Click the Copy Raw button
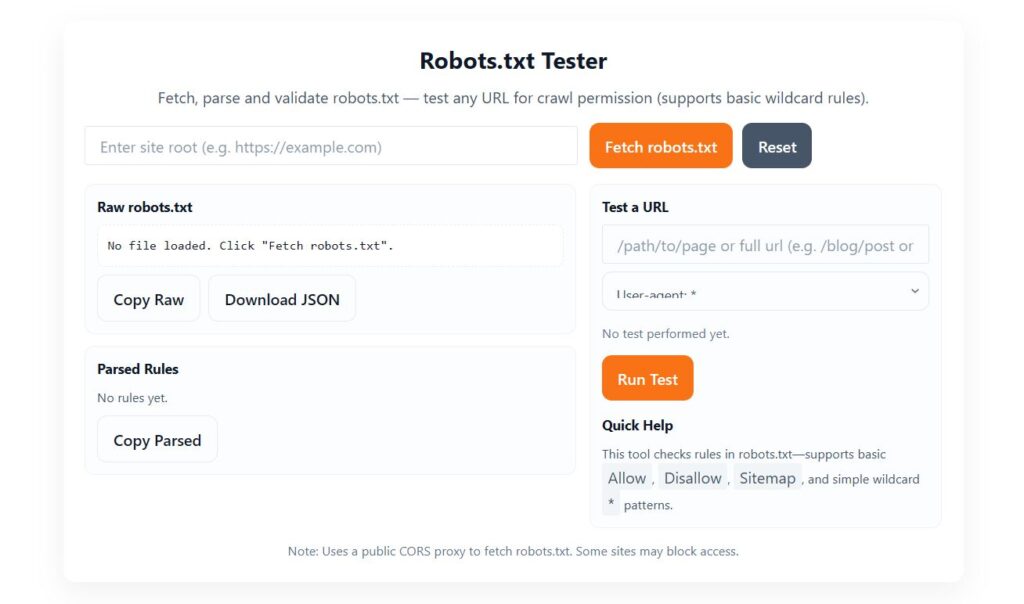The width and height of the screenshot is (1024, 604). [148, 298]
